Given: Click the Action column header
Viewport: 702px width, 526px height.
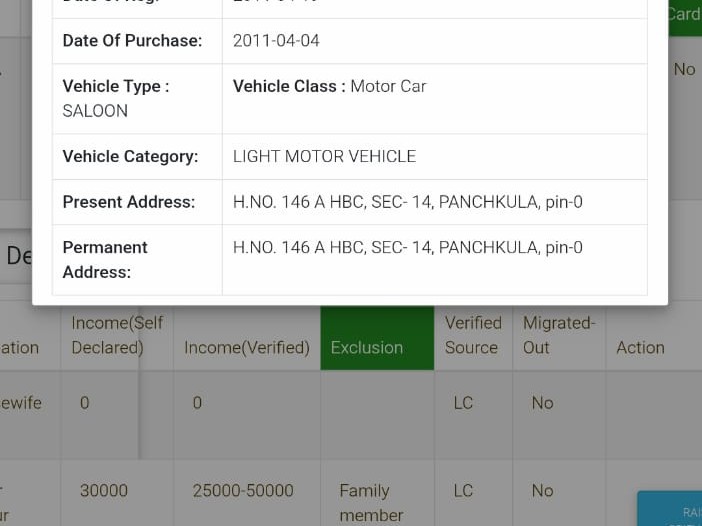Looking at the screenshot, I should [640, 348].
